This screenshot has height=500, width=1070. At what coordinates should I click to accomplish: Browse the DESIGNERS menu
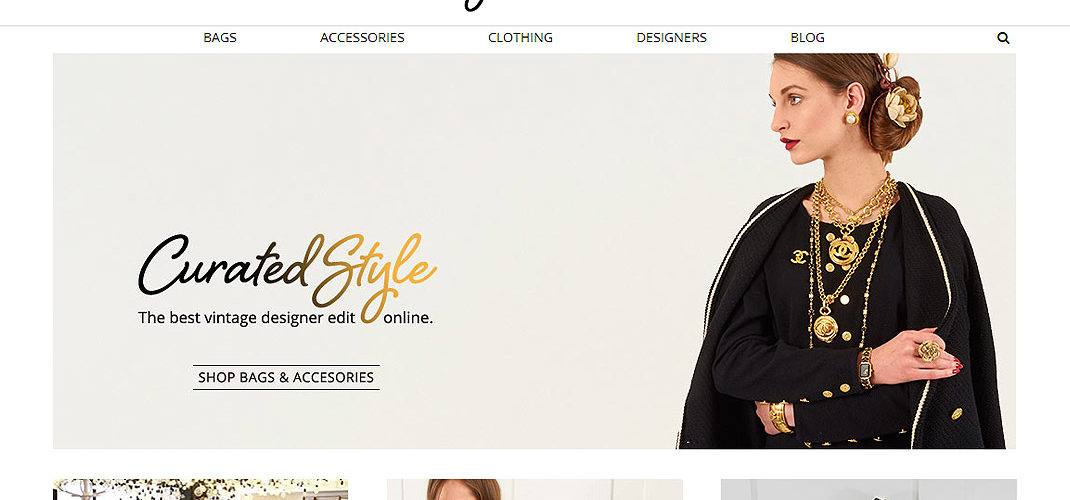671,38
